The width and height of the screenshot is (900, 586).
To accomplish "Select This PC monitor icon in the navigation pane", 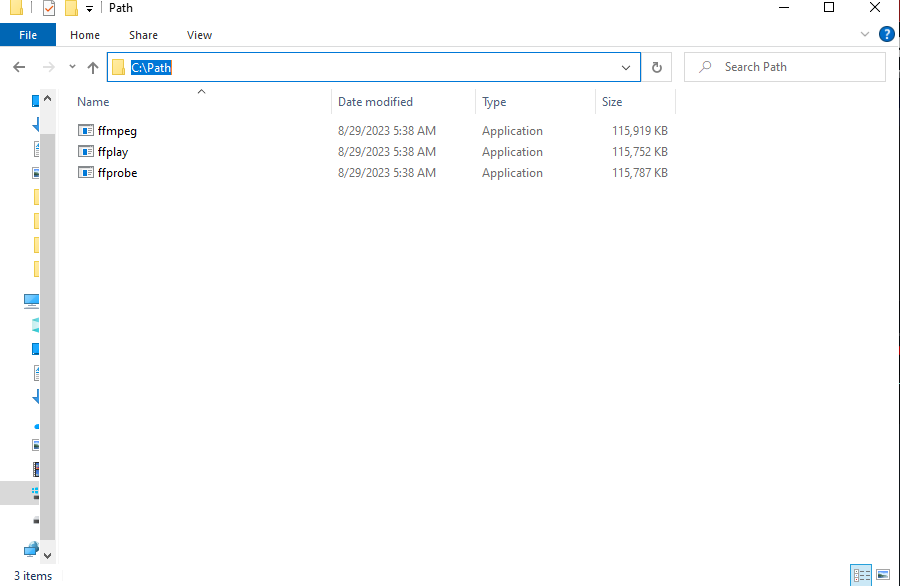I will 31,300.
